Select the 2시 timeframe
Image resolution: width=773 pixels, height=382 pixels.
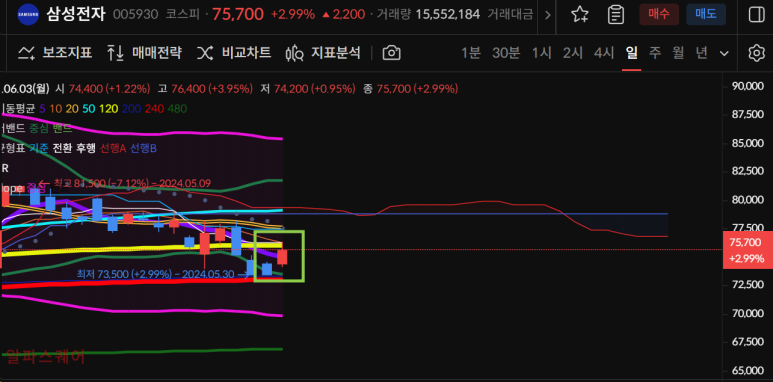pyautogui.click(x=573, y=53)
